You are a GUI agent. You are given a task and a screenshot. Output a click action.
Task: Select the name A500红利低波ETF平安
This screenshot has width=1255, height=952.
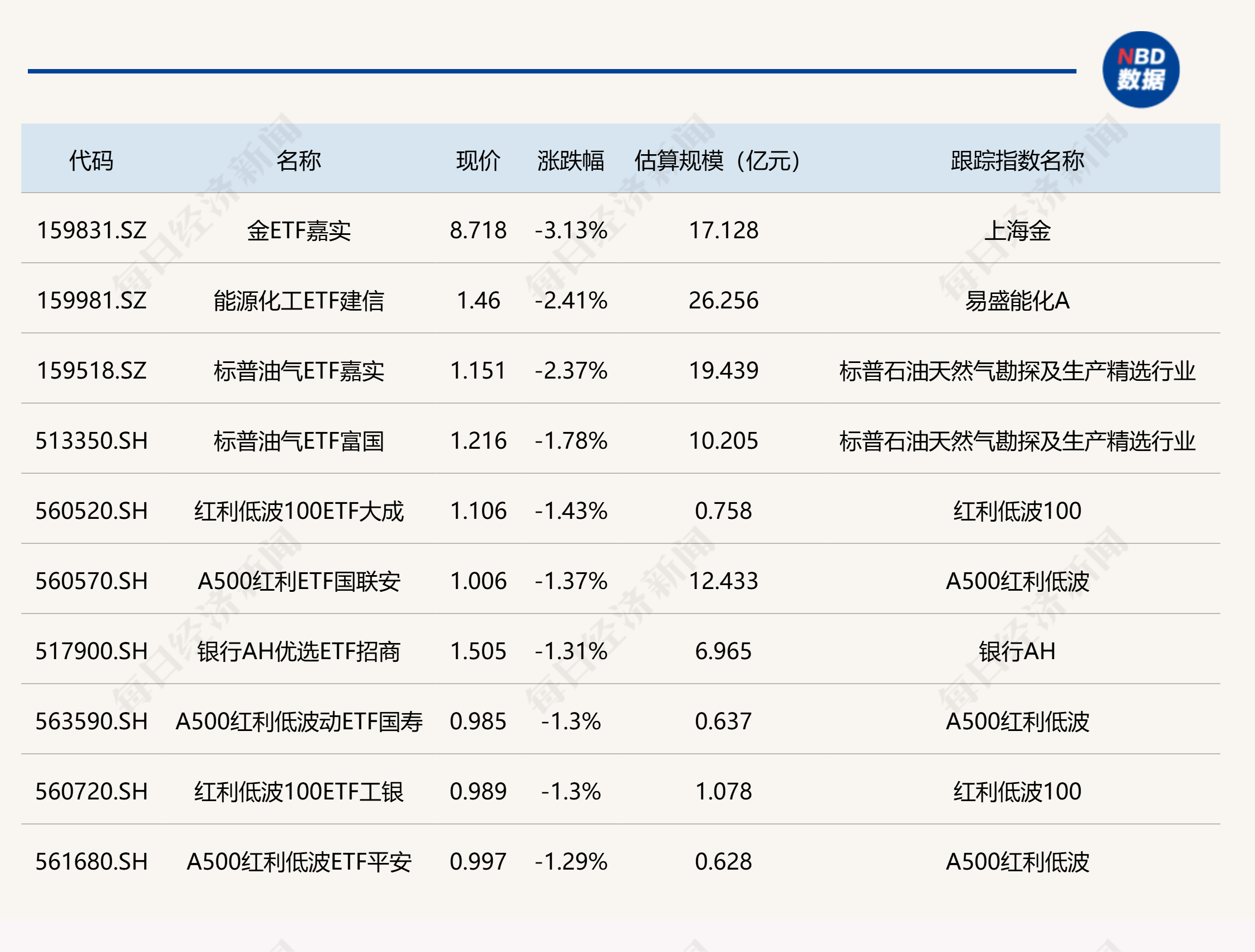299,862
